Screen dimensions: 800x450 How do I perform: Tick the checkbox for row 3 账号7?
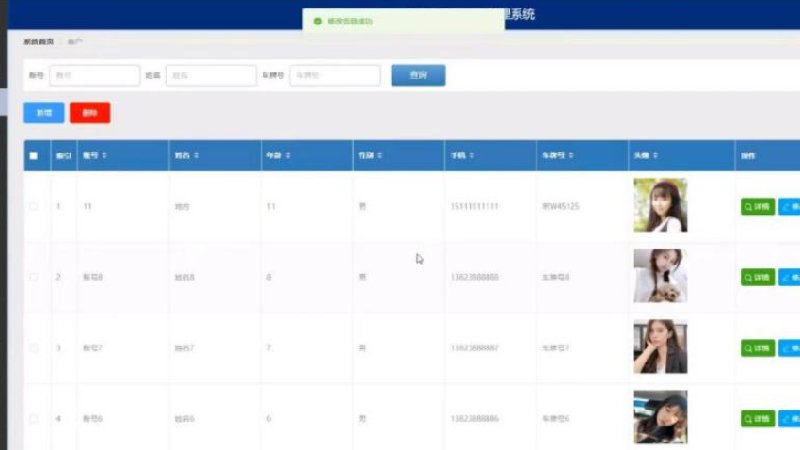click(34, 348)
